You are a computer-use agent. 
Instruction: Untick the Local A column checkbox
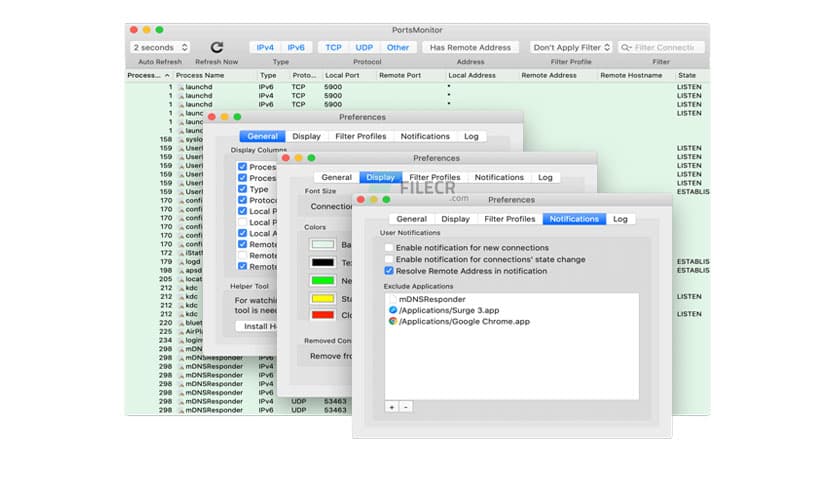pyautogui.click(x=243, y=233)
